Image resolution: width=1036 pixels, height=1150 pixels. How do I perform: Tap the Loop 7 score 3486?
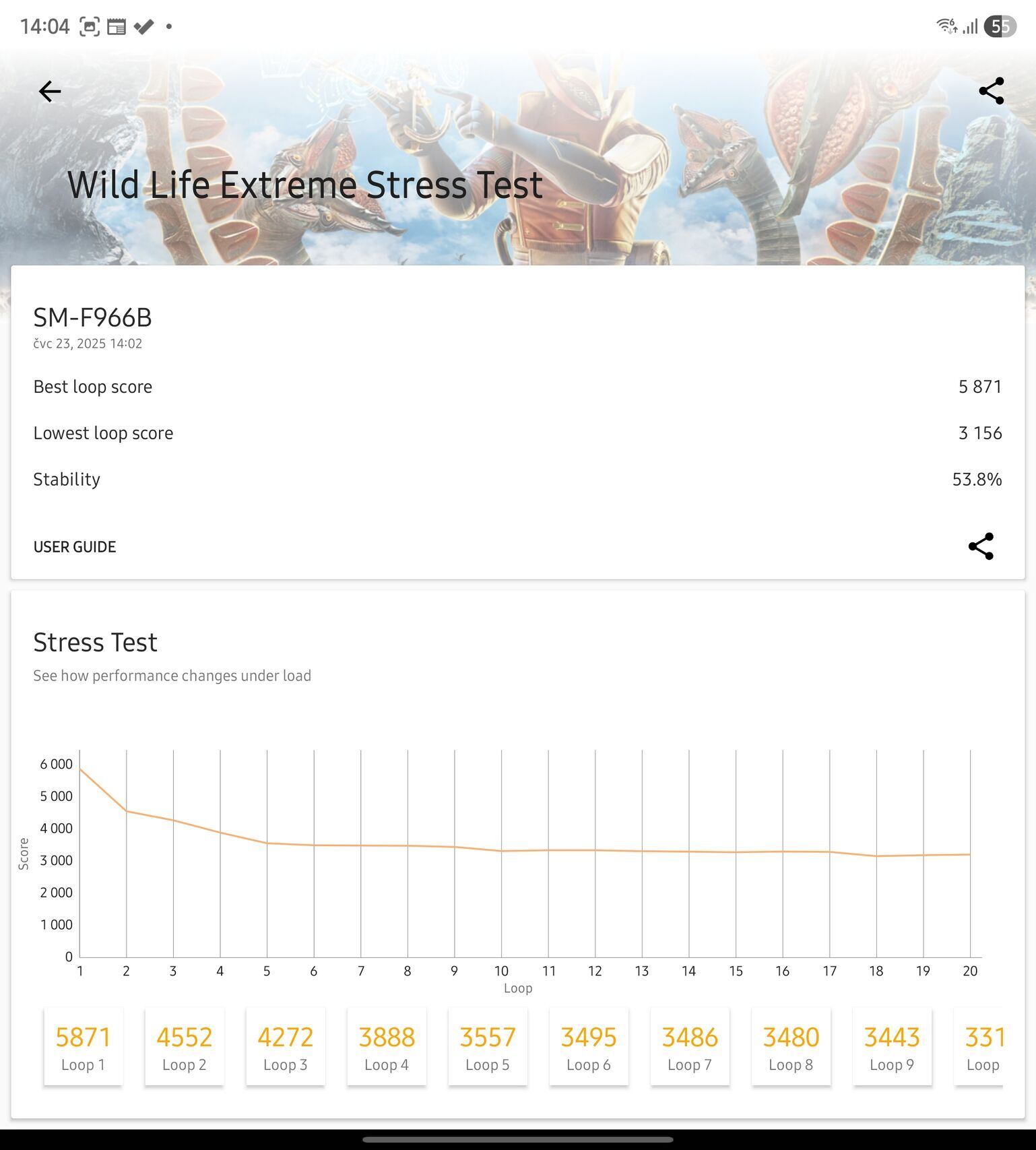(x=690, y=1037)
